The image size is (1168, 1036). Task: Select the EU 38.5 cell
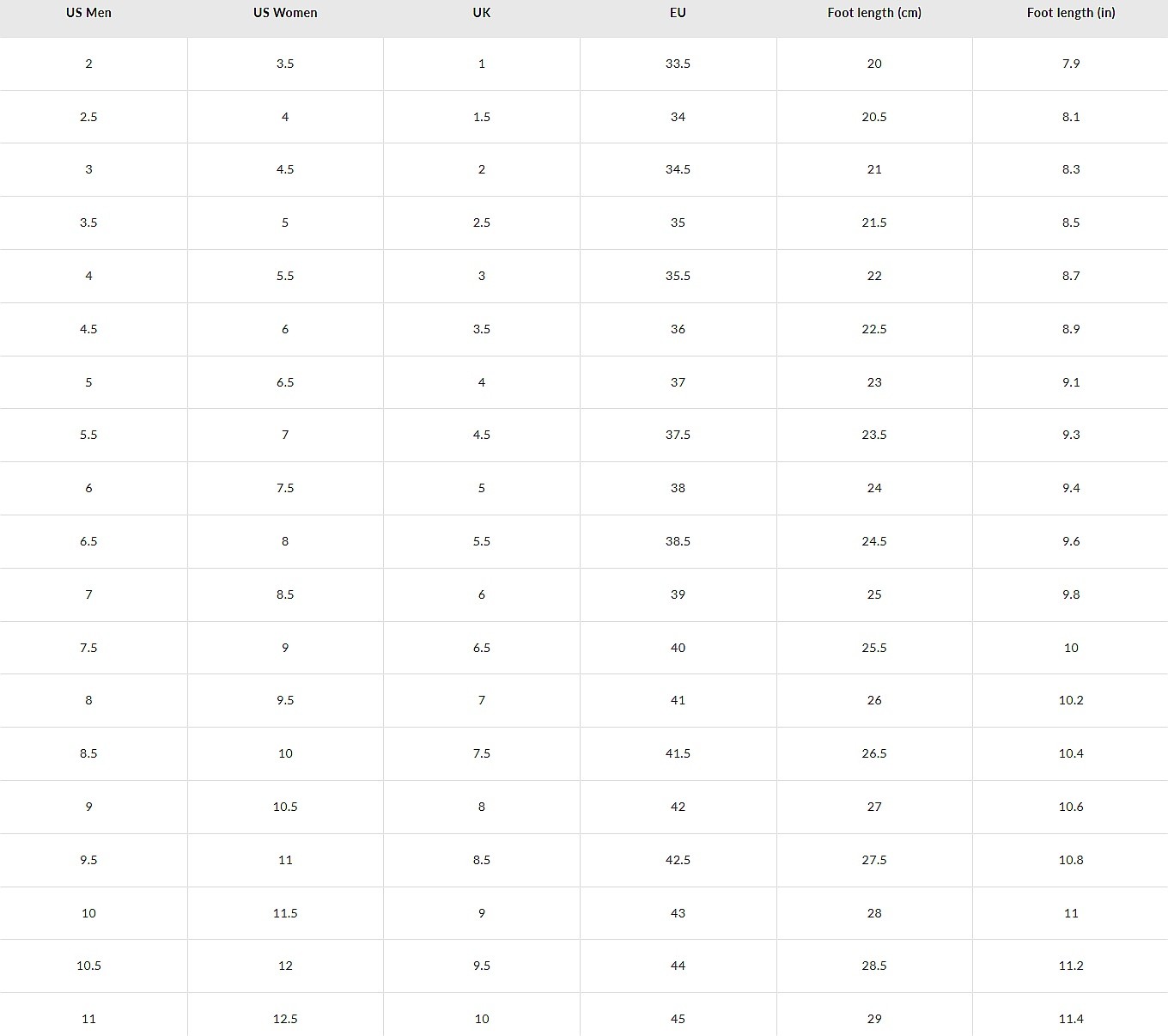click(x=678, y=541)
